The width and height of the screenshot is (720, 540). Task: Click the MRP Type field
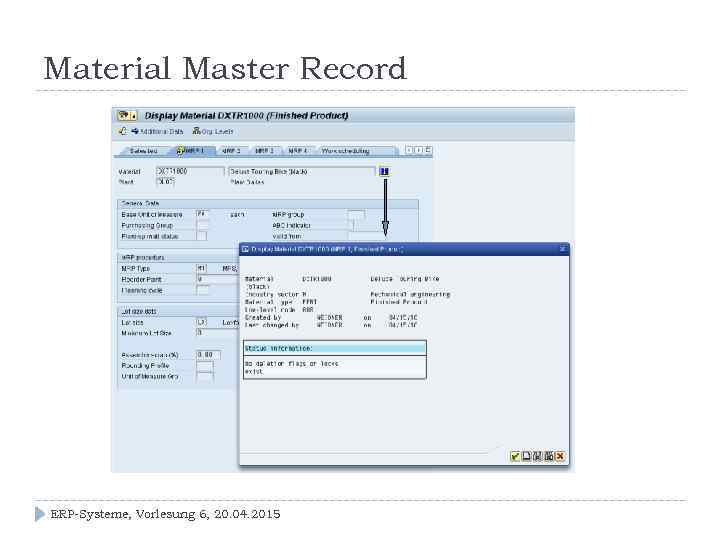point(202,268)
